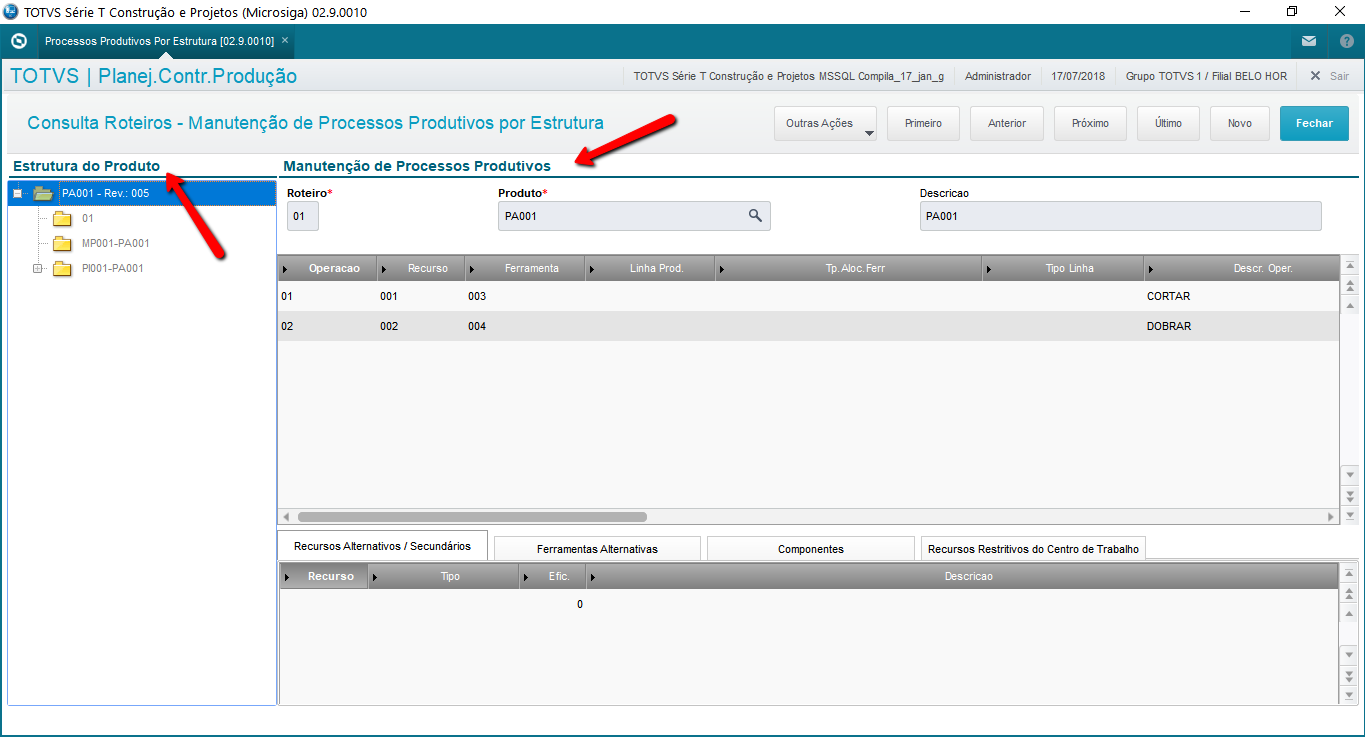Click the CORTAR operation description cell
Screen dimensions: 1365x737
tap(1169, 297)
